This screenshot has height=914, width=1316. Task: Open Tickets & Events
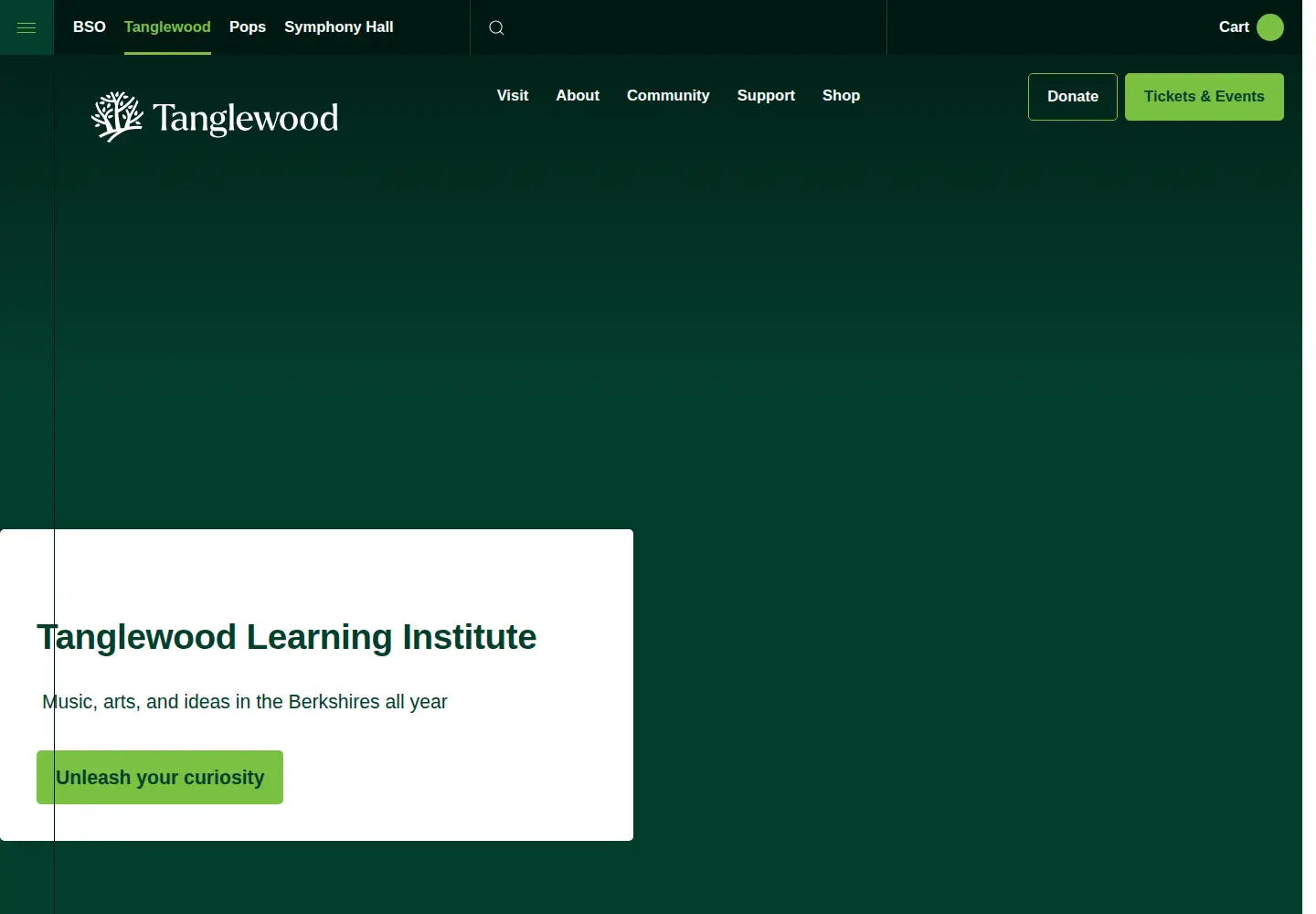(x=1205, y=97)
